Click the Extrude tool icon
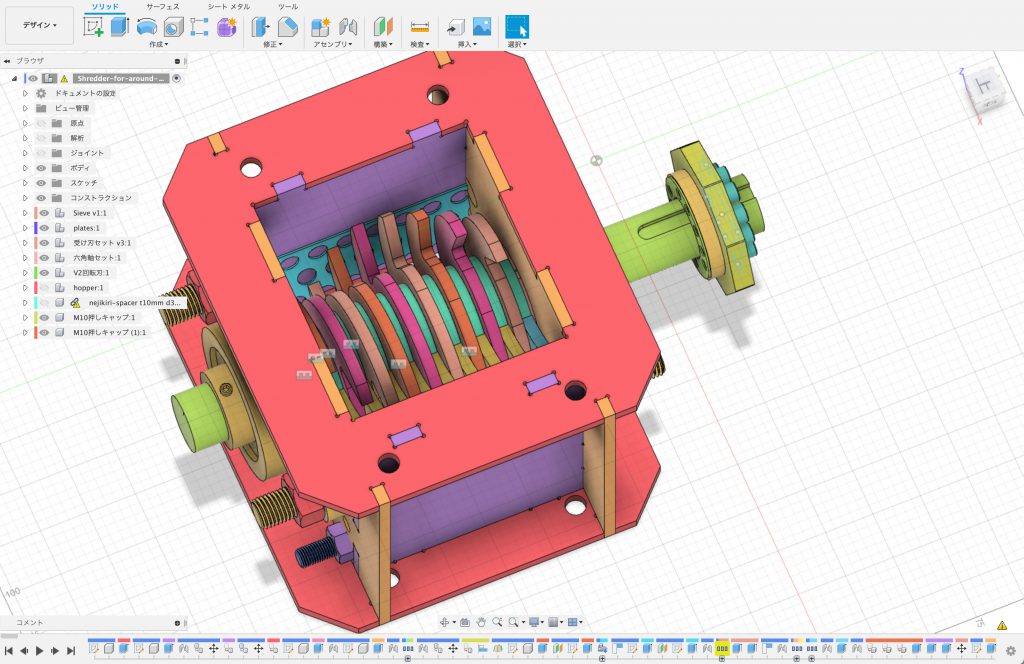This screenshot has height=664, width=1024. (x=120, y=27)
